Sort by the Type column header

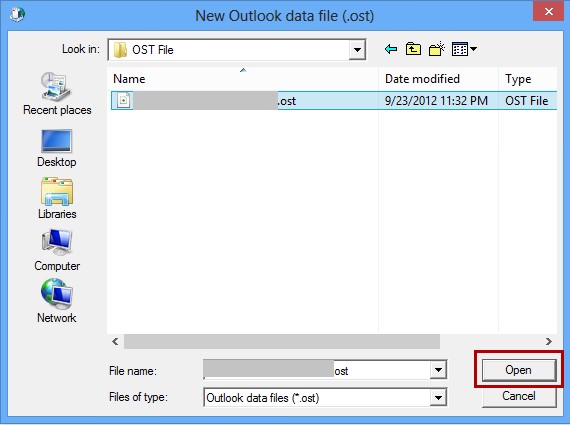point(527,79)
